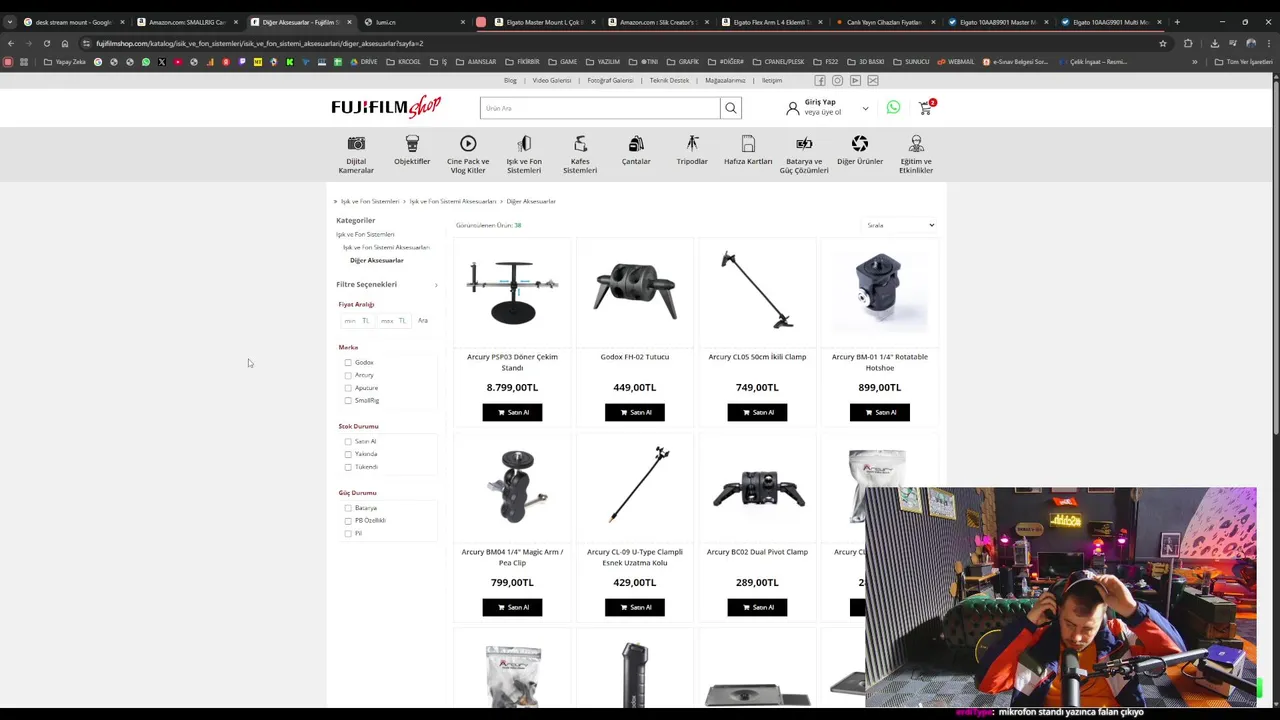
Task: Click Satın Al for Arcury BC02 Dual Pivot Clamp
Action: [x=757, y=607]
